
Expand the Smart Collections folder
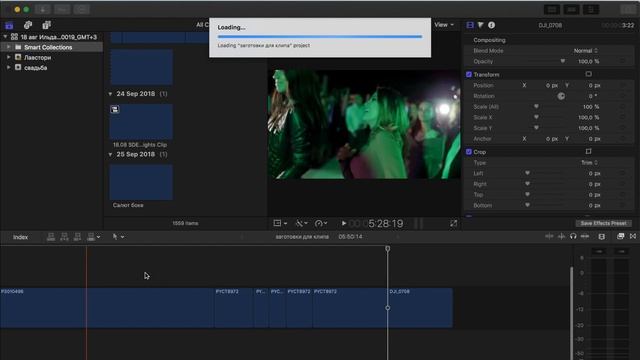pyautogui.click(x=9, y=47)
